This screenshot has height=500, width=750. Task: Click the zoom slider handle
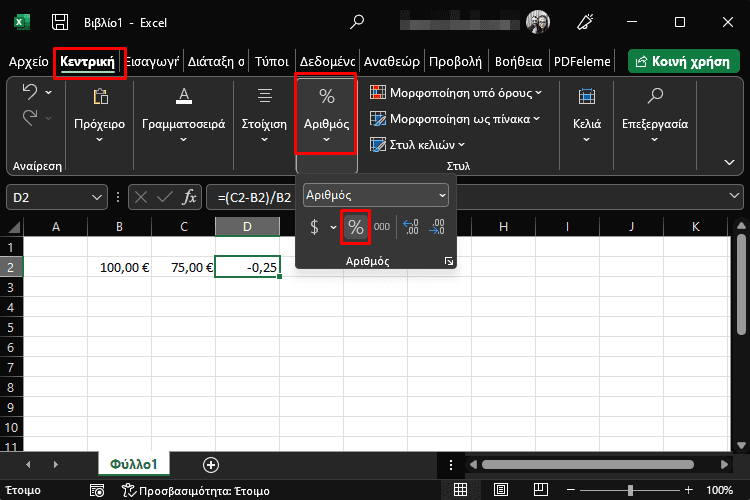tap(630, 489)
